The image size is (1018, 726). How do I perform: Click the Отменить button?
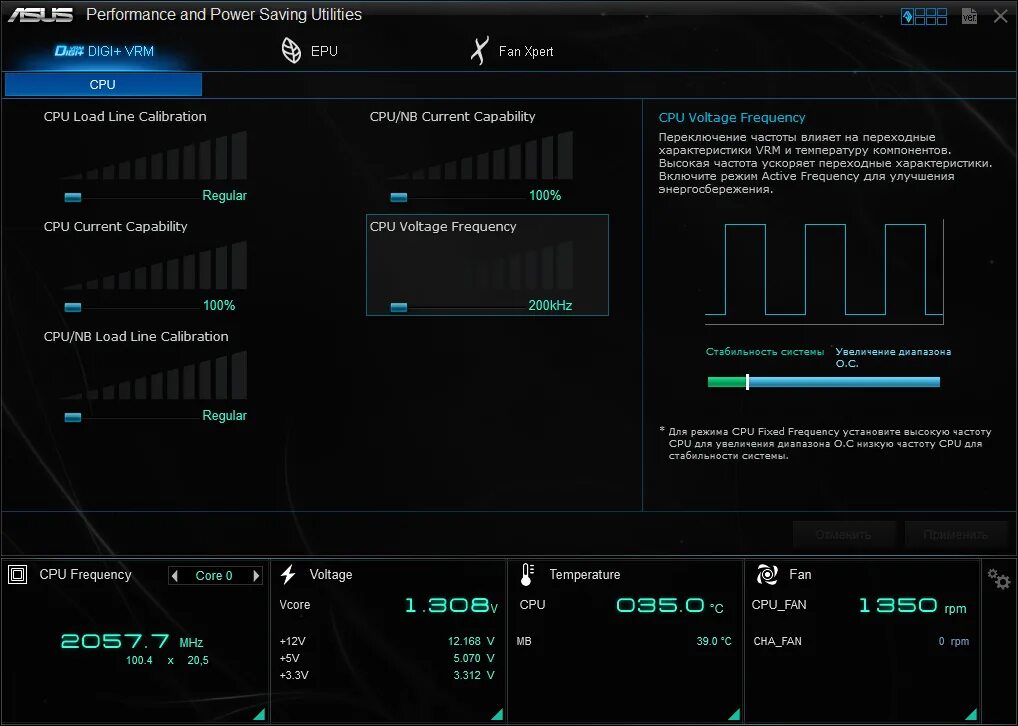843,534
